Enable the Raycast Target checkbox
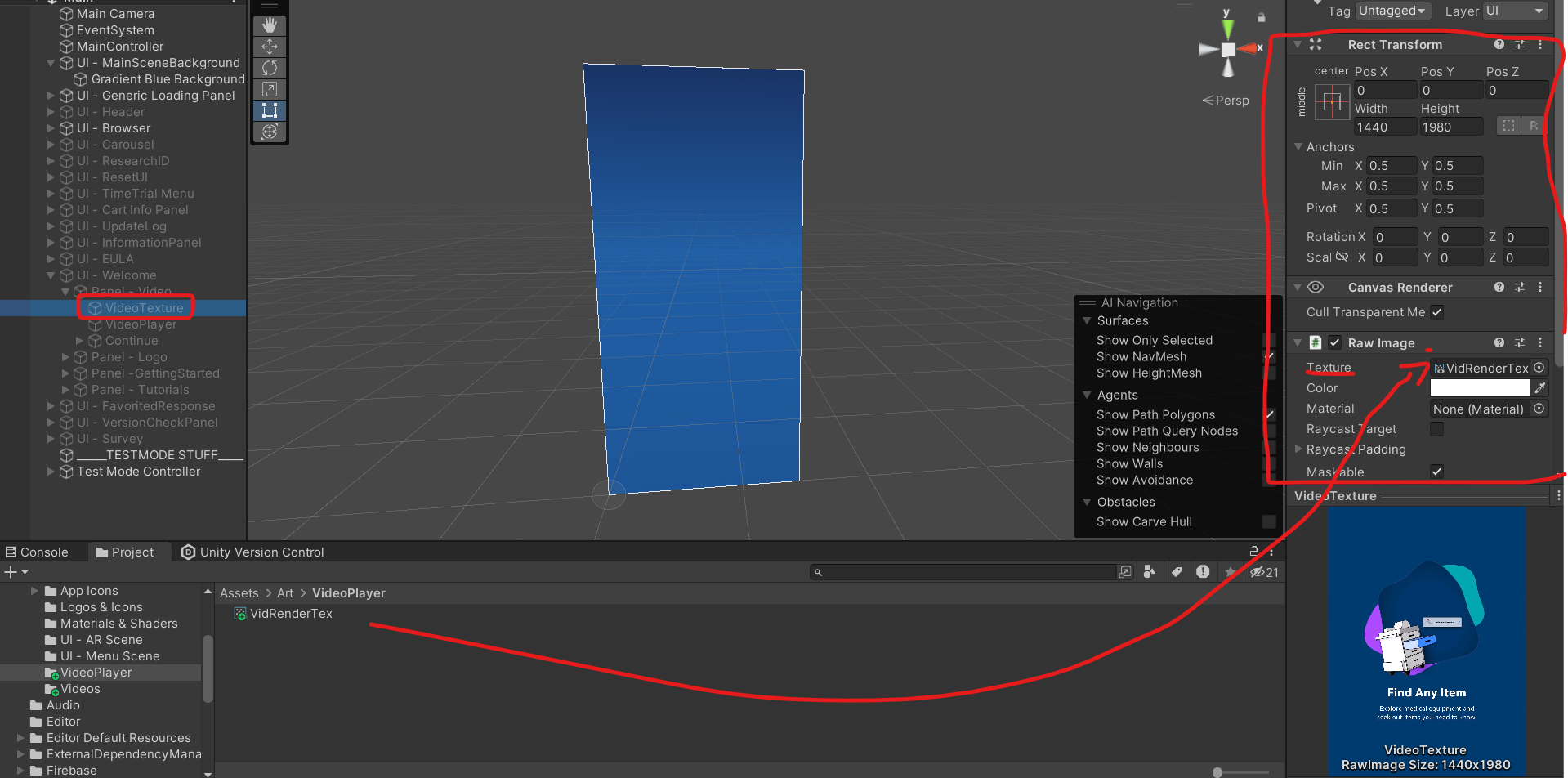The image size is (1568, 778). click(x=1436, y=428)
